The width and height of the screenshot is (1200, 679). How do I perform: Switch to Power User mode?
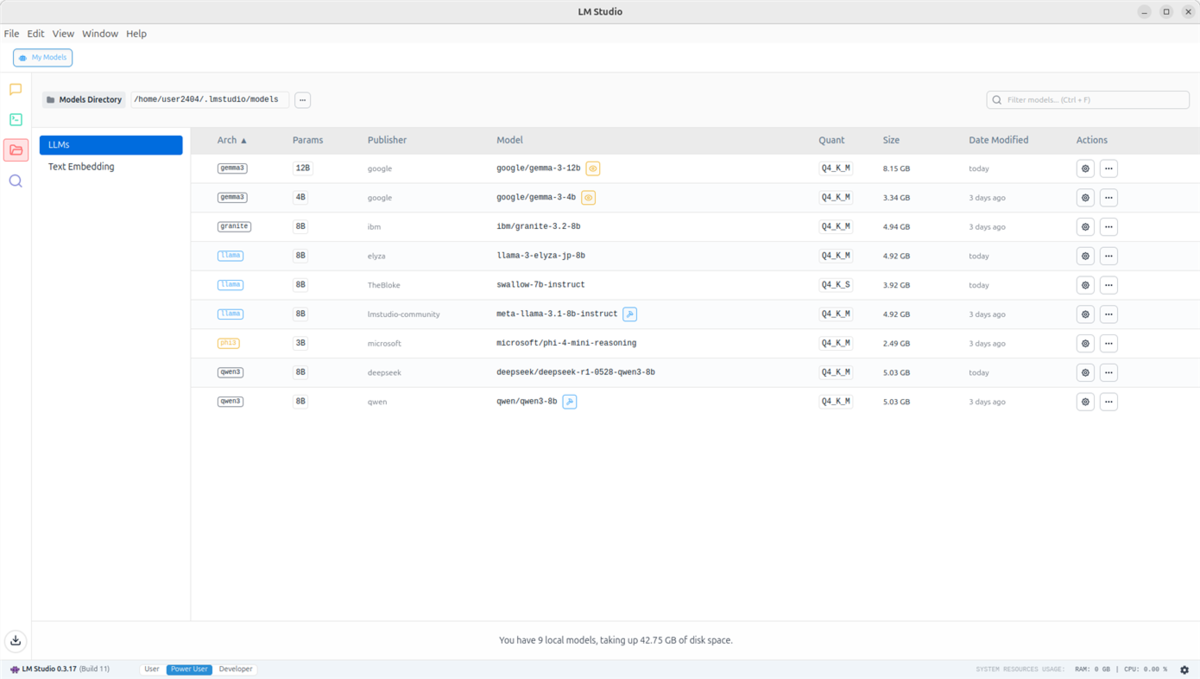click(190, 669)
